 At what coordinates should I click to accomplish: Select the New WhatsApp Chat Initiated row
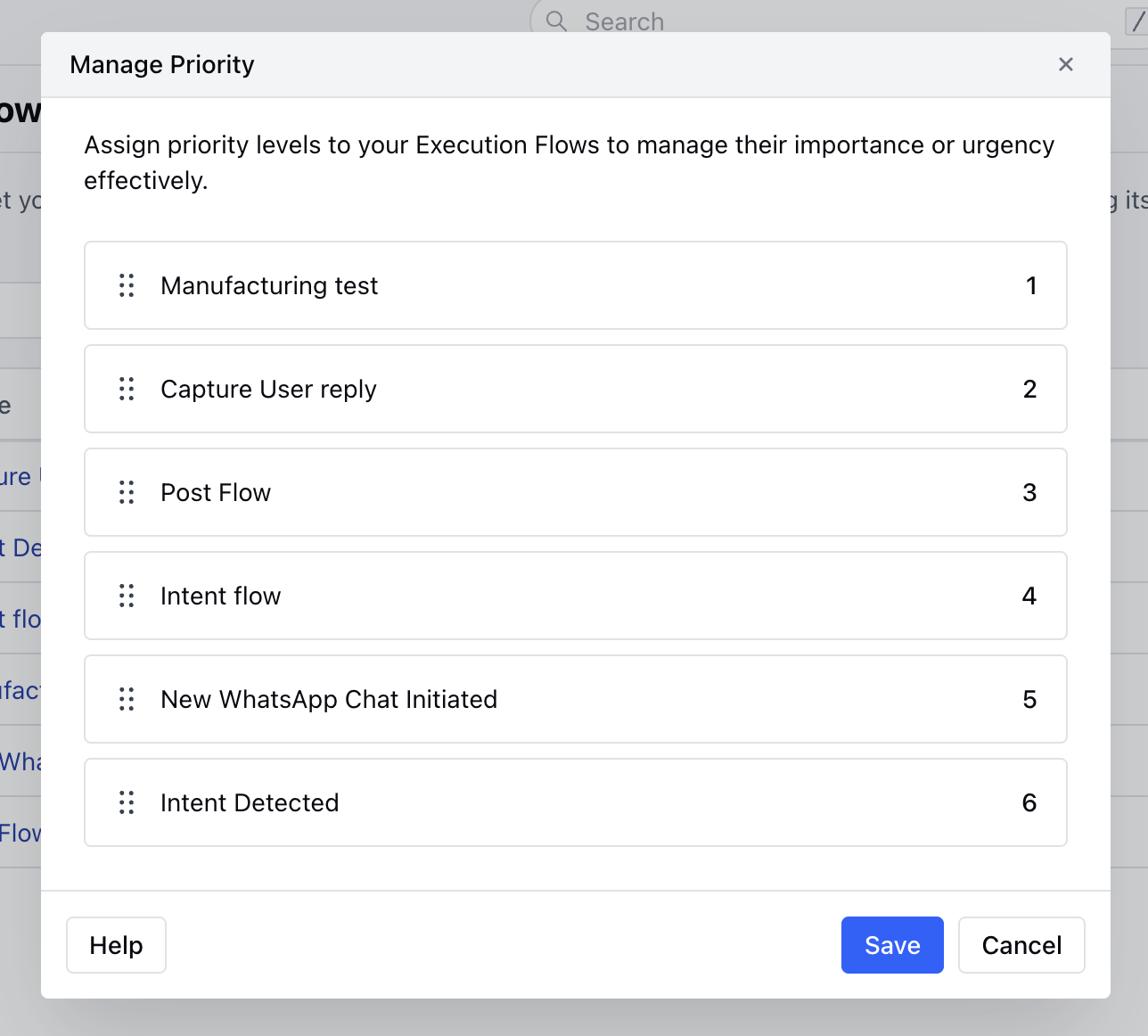pyautogui.click(x=576, y=699)
